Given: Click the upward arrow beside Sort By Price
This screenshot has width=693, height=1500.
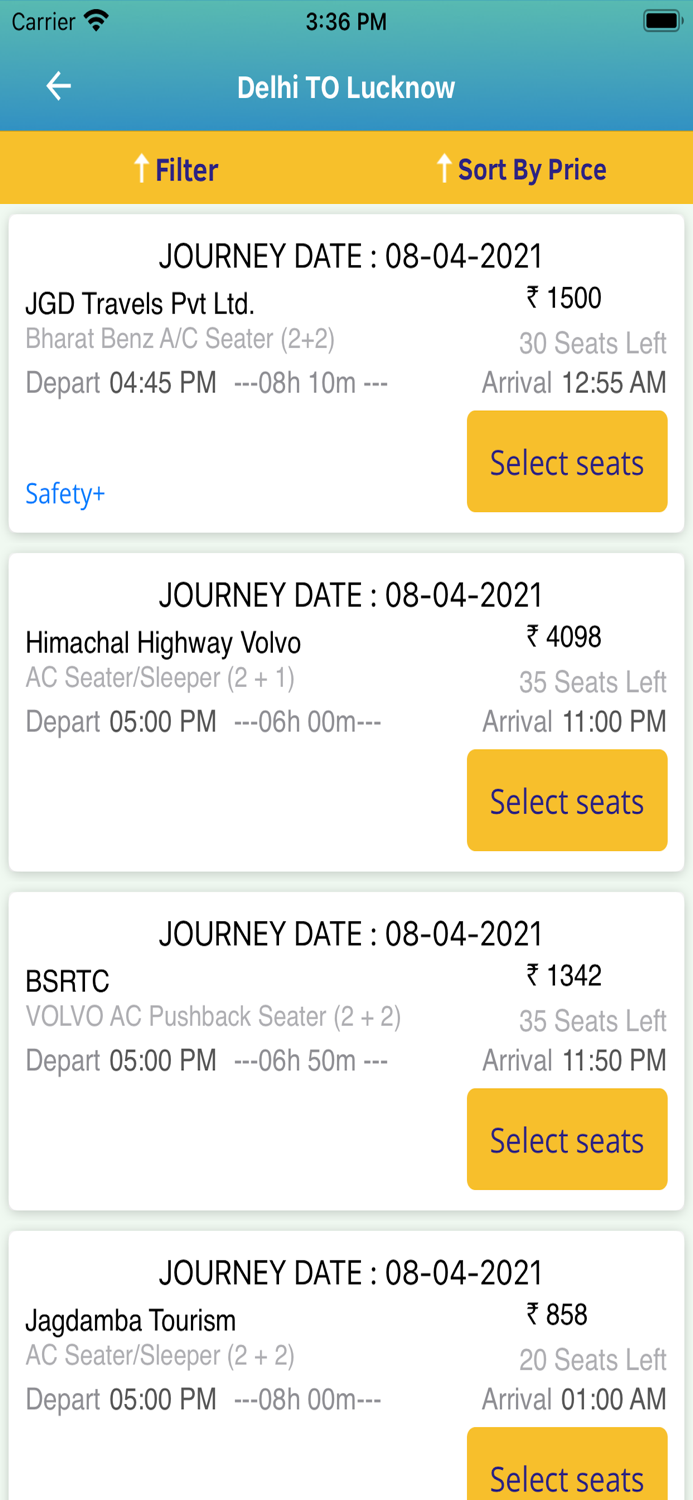Looking at the screenshot, I should point(443,168).
